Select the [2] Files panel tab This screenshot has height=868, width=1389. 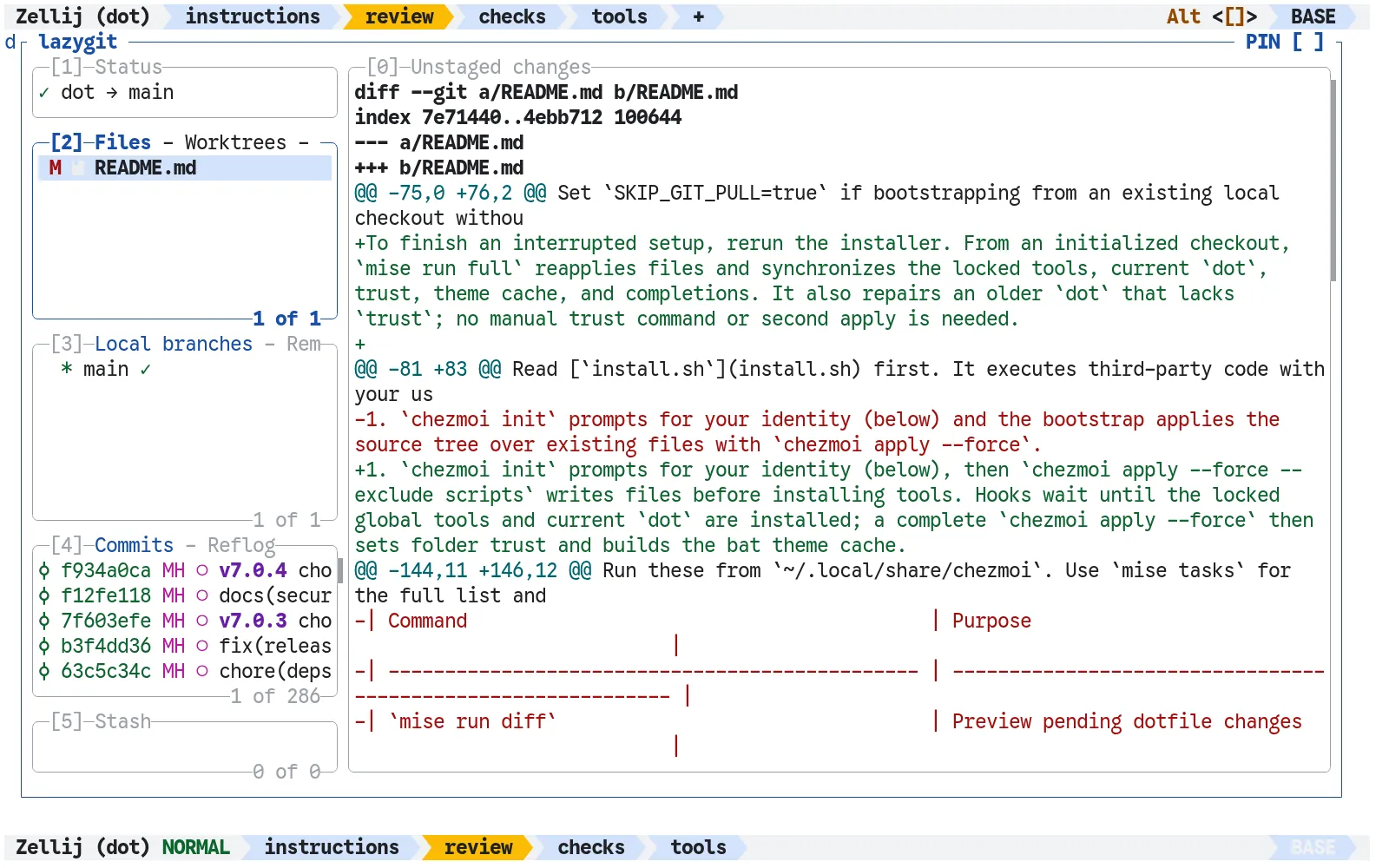(x=101, y=142)
